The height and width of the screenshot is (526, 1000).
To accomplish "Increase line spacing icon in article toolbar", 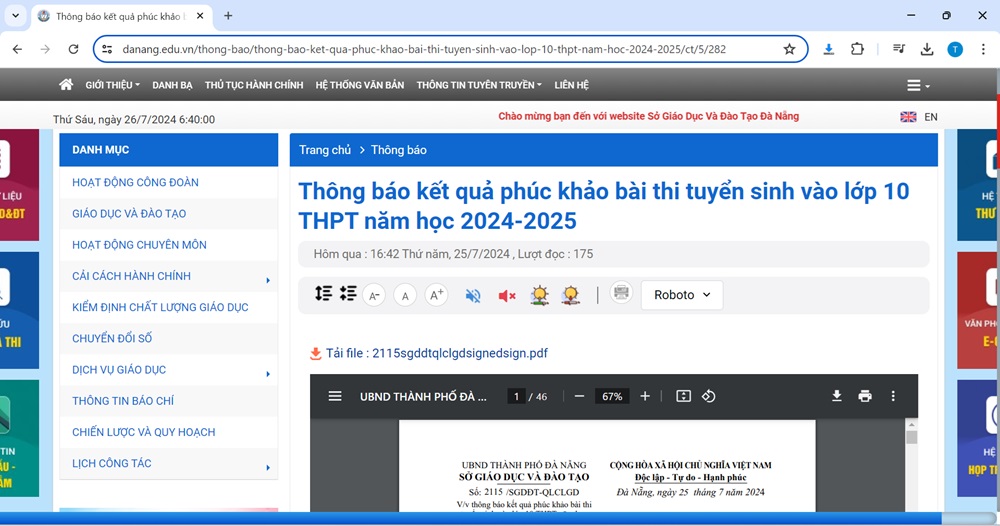I will (x=323, y=293).
